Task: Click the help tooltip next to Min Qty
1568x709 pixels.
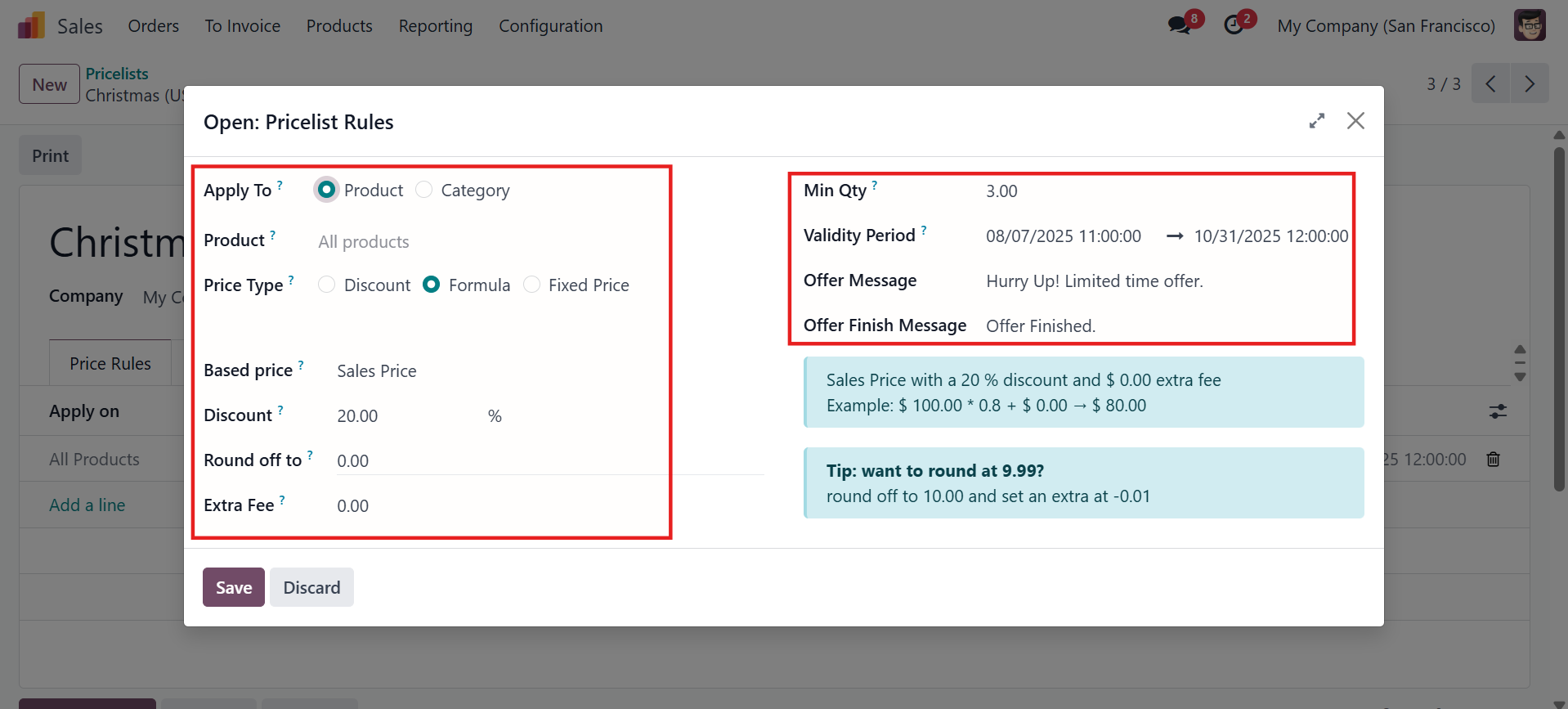Action: [x=874, y=185]
